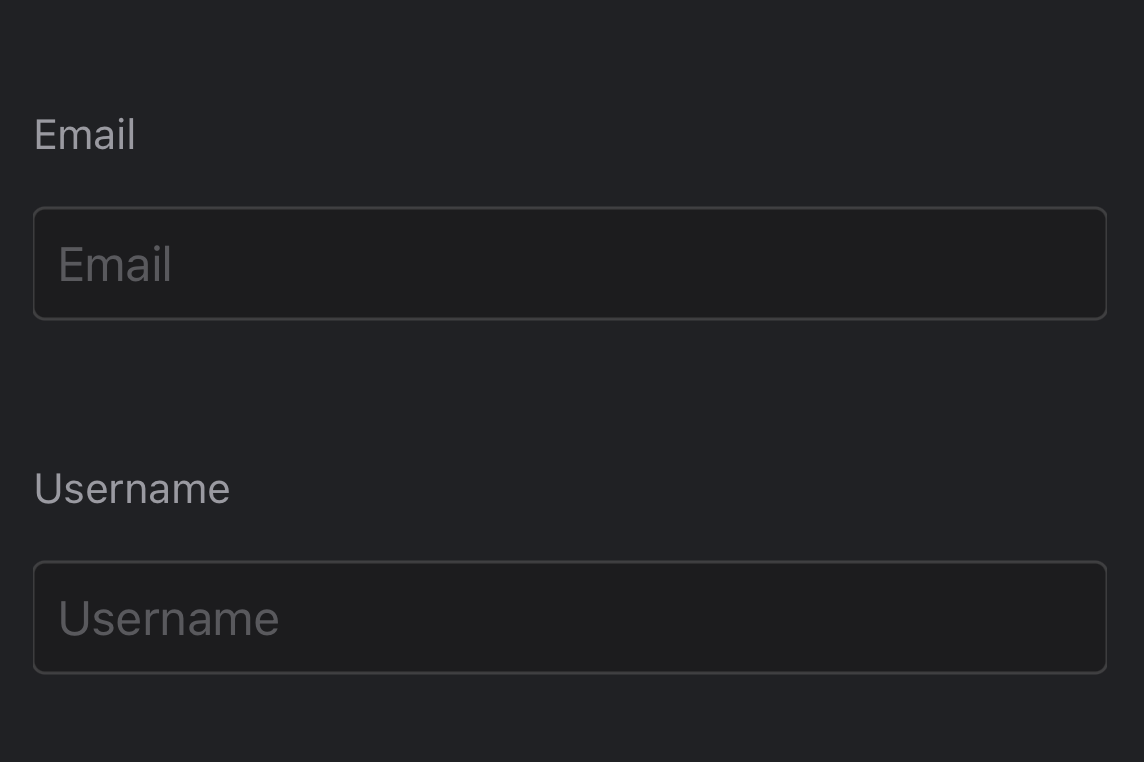Click the Username field border
Viewport: 1144px width, 762px height.
point(570,563)
